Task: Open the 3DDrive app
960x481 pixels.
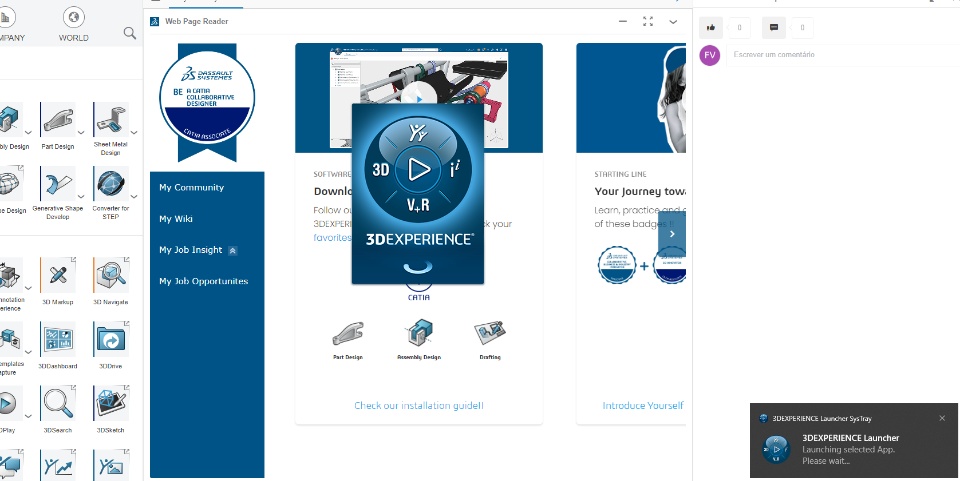Action: click(111, 340)
